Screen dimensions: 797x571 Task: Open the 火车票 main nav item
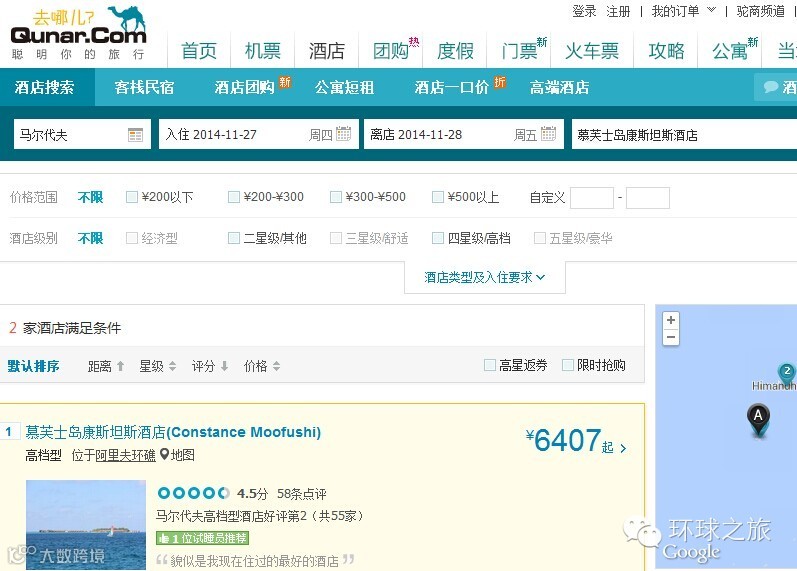(592, 51)
